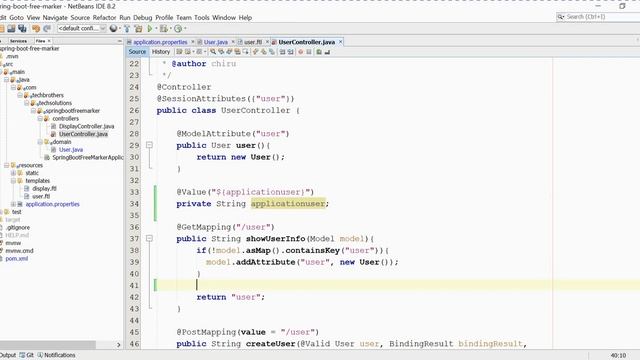Click right arrow of Files panel scrollbar
The image size is (640, 360).
point(119,345)
